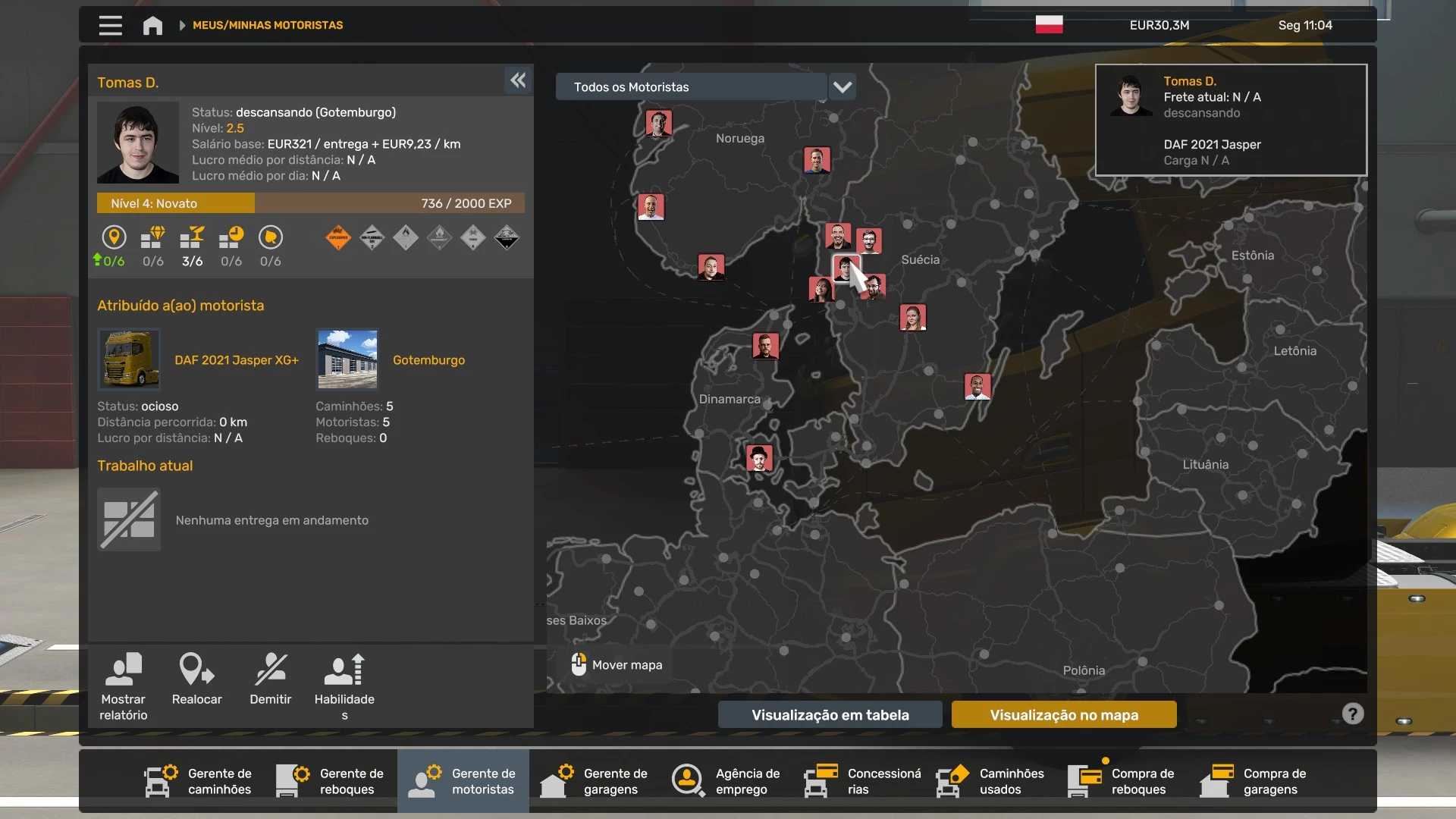Screen dimensions: 1456x819
Task: Click the explosives ADR skill icon
Action: pyautogui.click(x=338, y=238)
